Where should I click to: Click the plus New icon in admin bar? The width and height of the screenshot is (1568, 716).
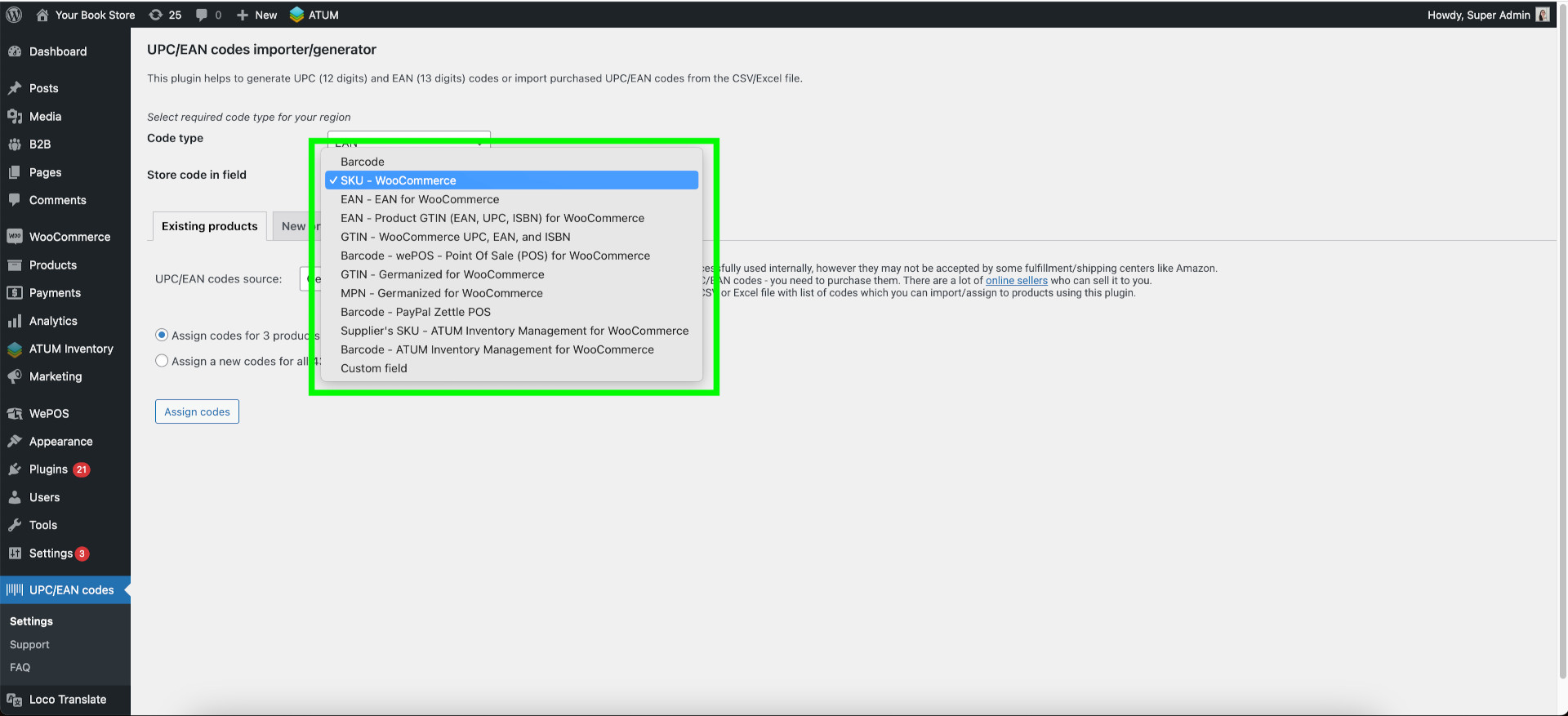(243, 15)
